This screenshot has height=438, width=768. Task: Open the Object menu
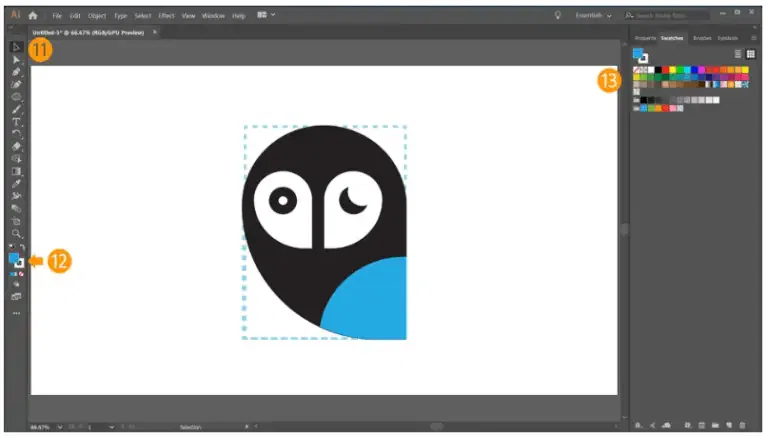pyautogui.click(x=96, y=16)
